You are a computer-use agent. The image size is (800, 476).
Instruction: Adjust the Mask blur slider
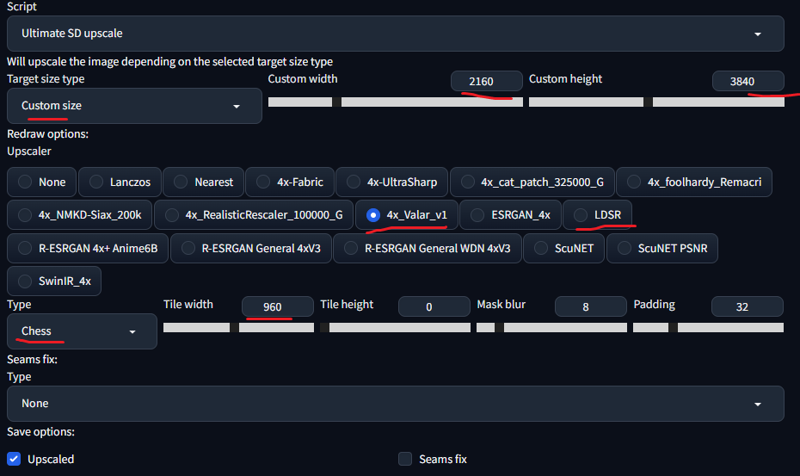[552, 328]
